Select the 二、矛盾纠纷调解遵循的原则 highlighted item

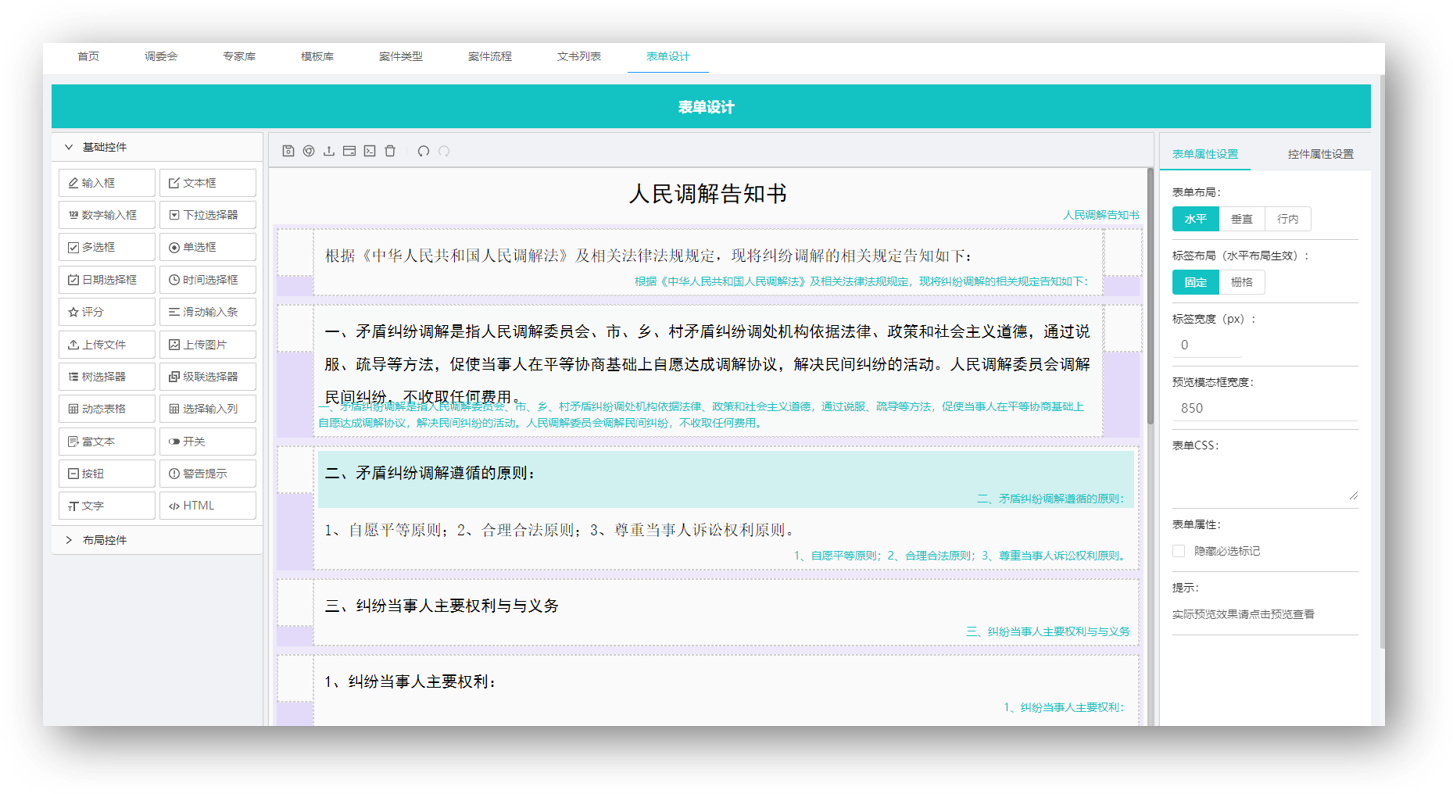pyautogui.click(x=726, y=479)
